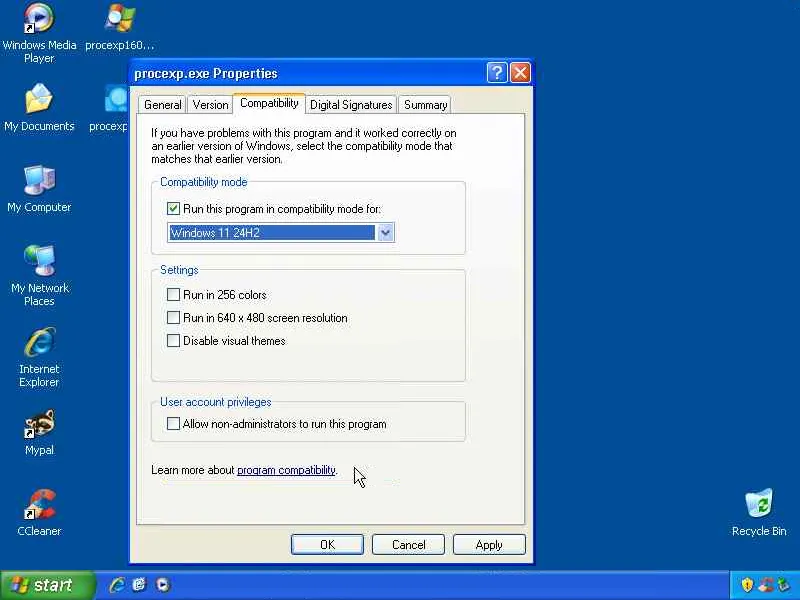The height and width of the screenshot is (600, 800).
Task: Click the middle system tray icon
Action: (765, 585)
